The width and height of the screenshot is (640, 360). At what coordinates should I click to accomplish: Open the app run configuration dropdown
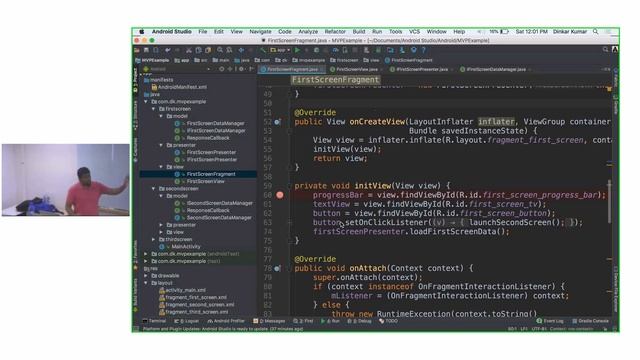(x=280, y=50)
